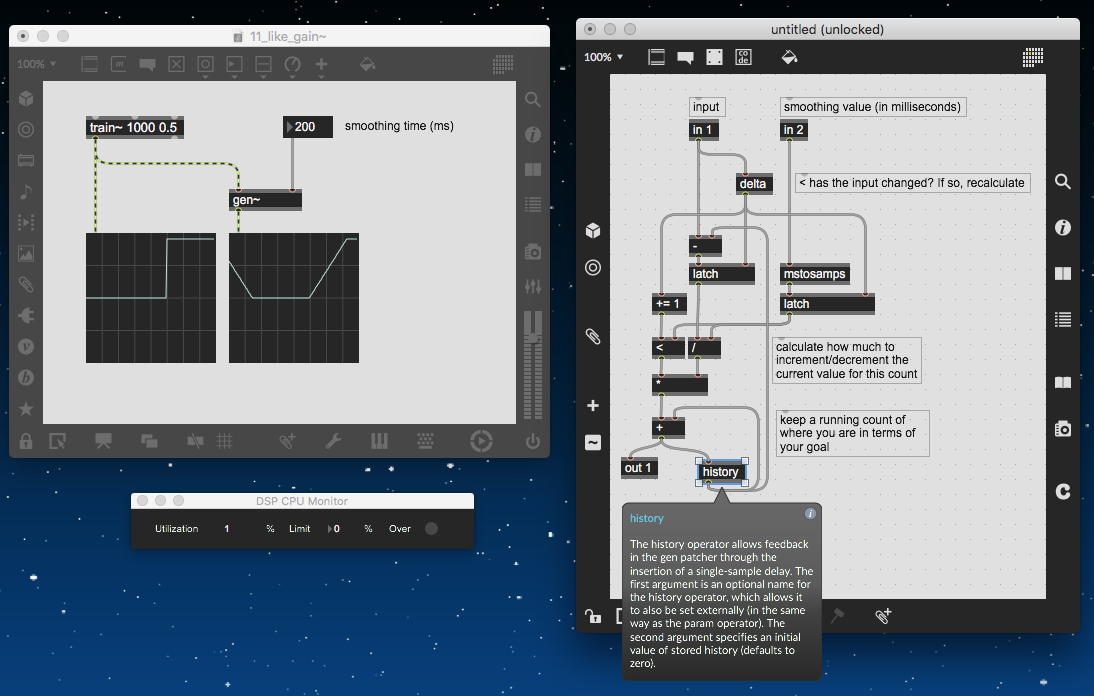
Task: Toggle the grid icon in 11_like_gain~ bottom bar
Action: coord(224,441)
